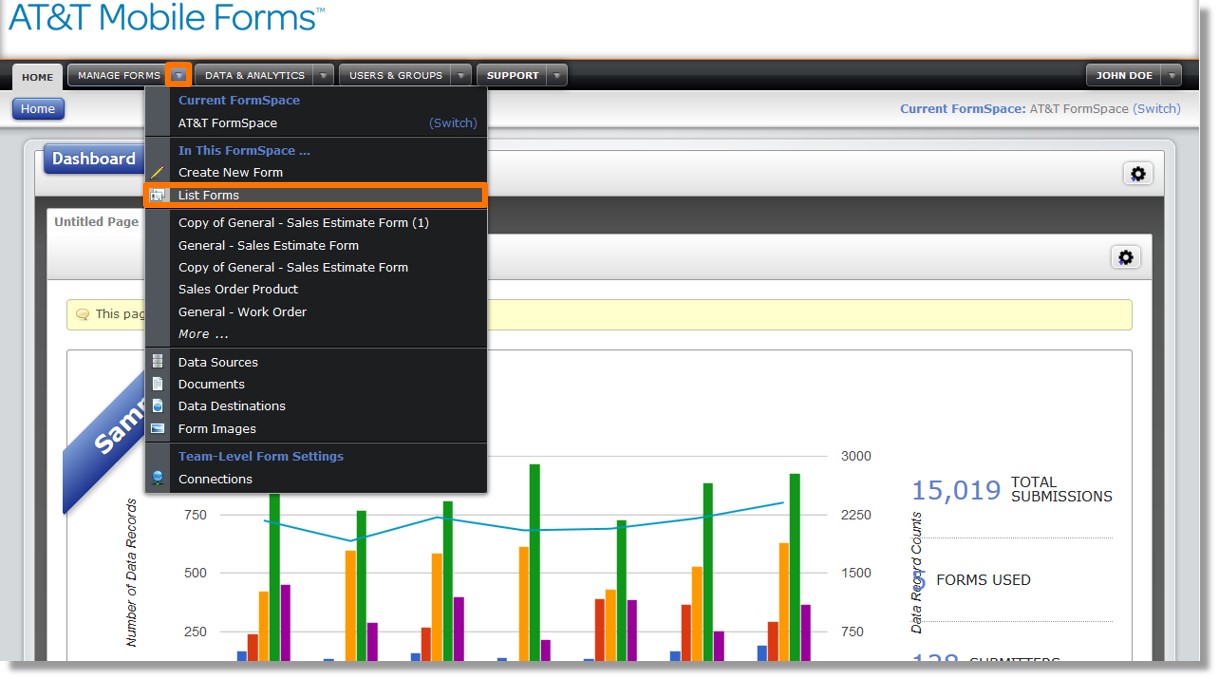Click the (Switch) link in the breadcrumb bar
This screenshot has height=679, width=1218.
pos(1157,109)
